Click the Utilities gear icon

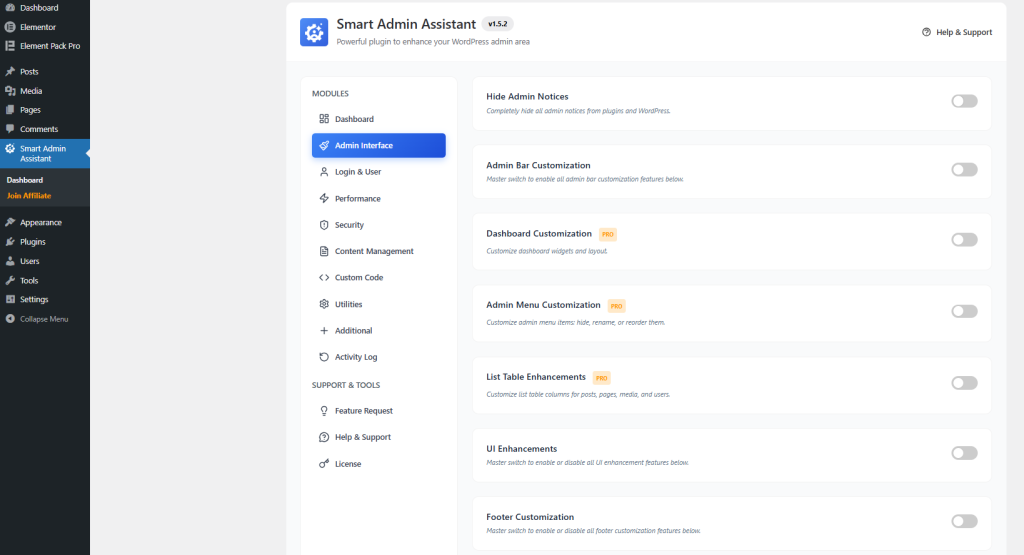[x=324, y=304]
